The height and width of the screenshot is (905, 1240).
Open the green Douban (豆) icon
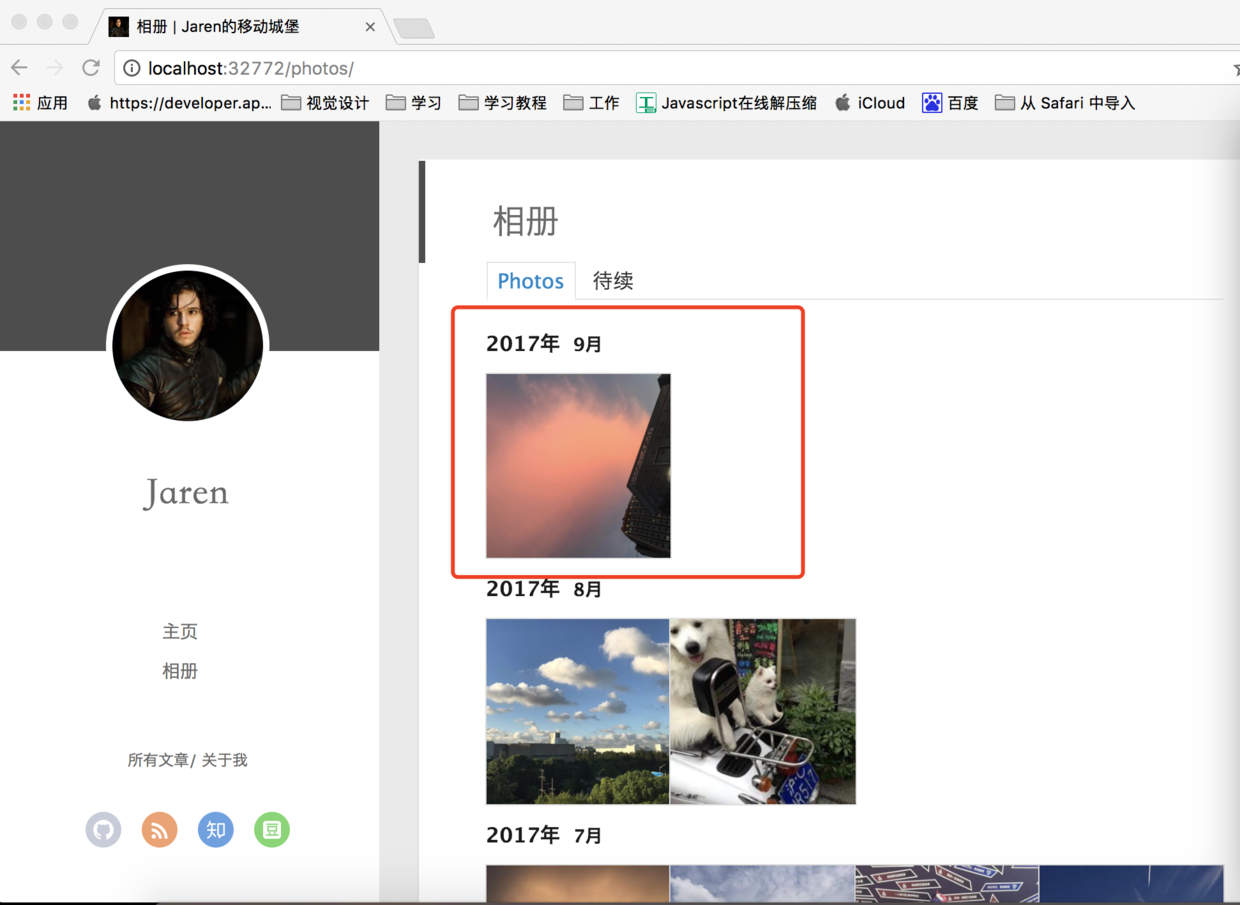271,829
